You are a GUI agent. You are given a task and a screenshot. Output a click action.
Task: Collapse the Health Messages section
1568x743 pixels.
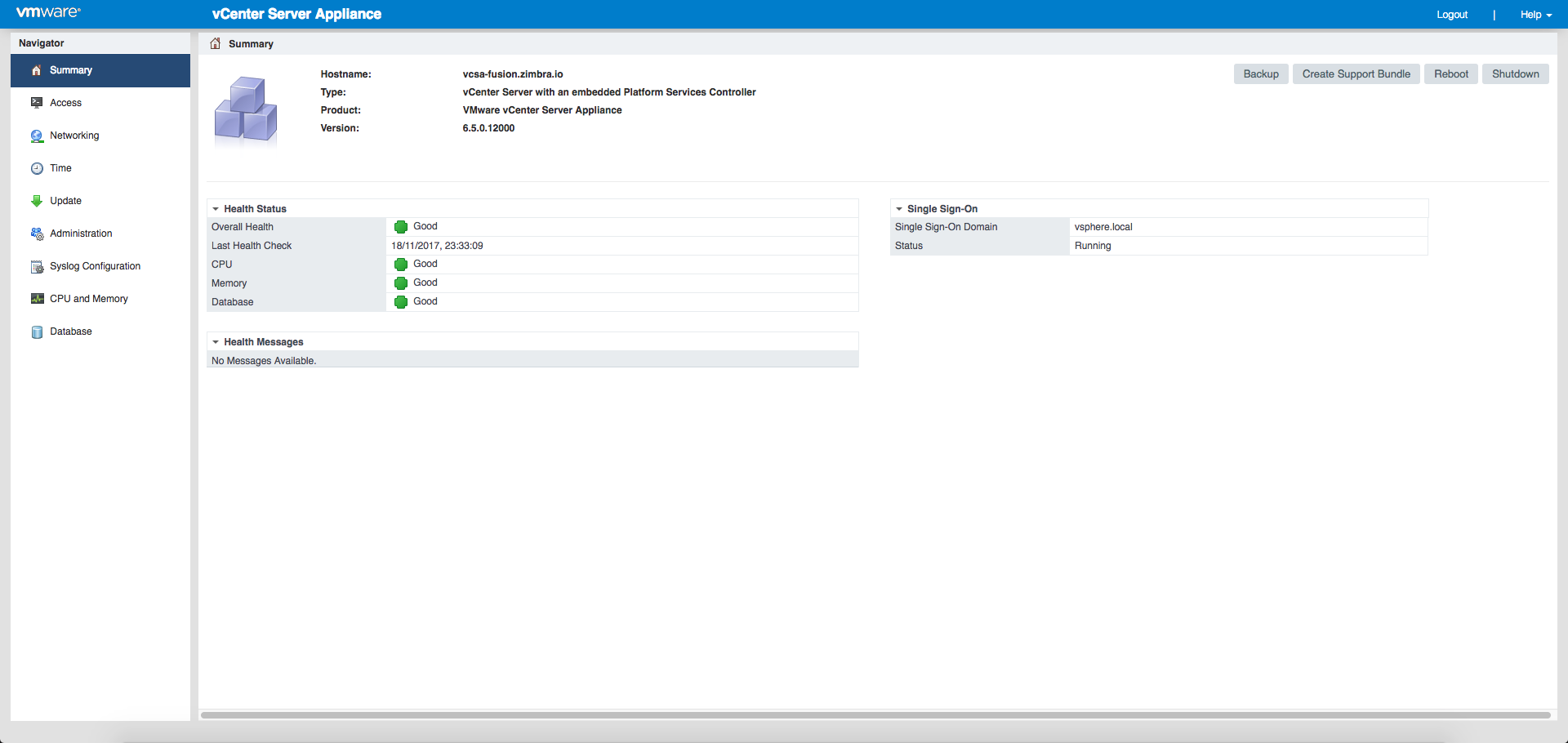click(x=216, y=342)
